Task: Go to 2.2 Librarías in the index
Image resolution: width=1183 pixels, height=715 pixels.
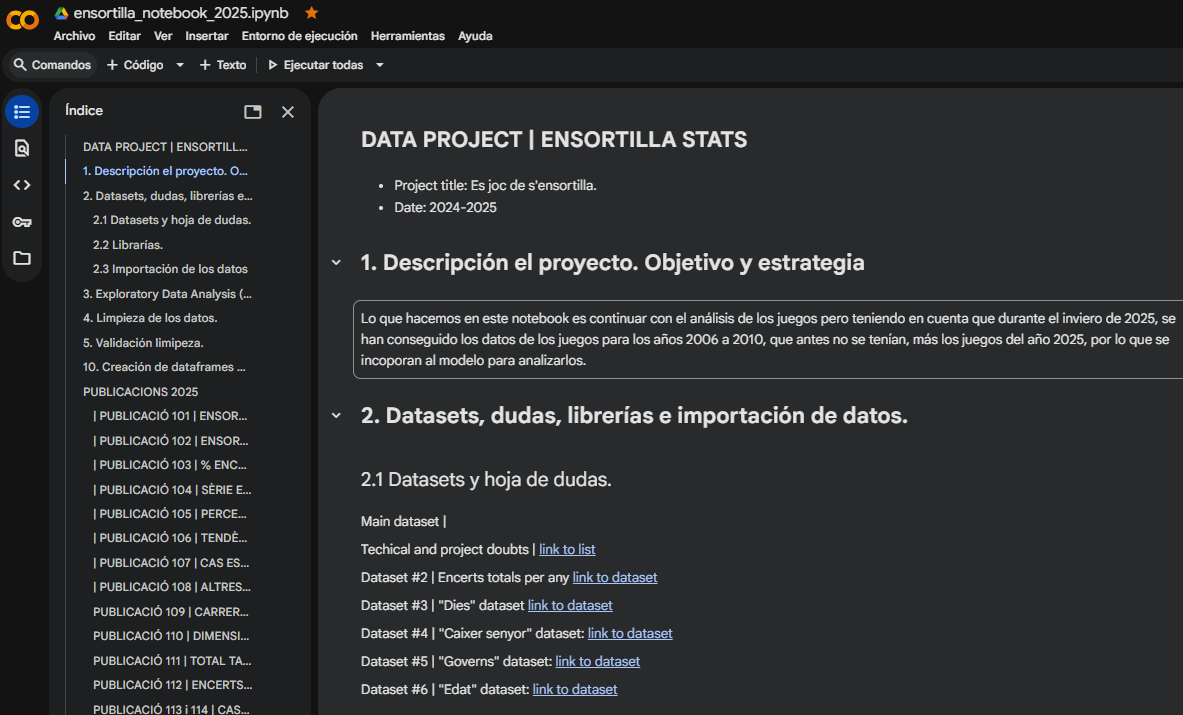Action: pos(128,245)
